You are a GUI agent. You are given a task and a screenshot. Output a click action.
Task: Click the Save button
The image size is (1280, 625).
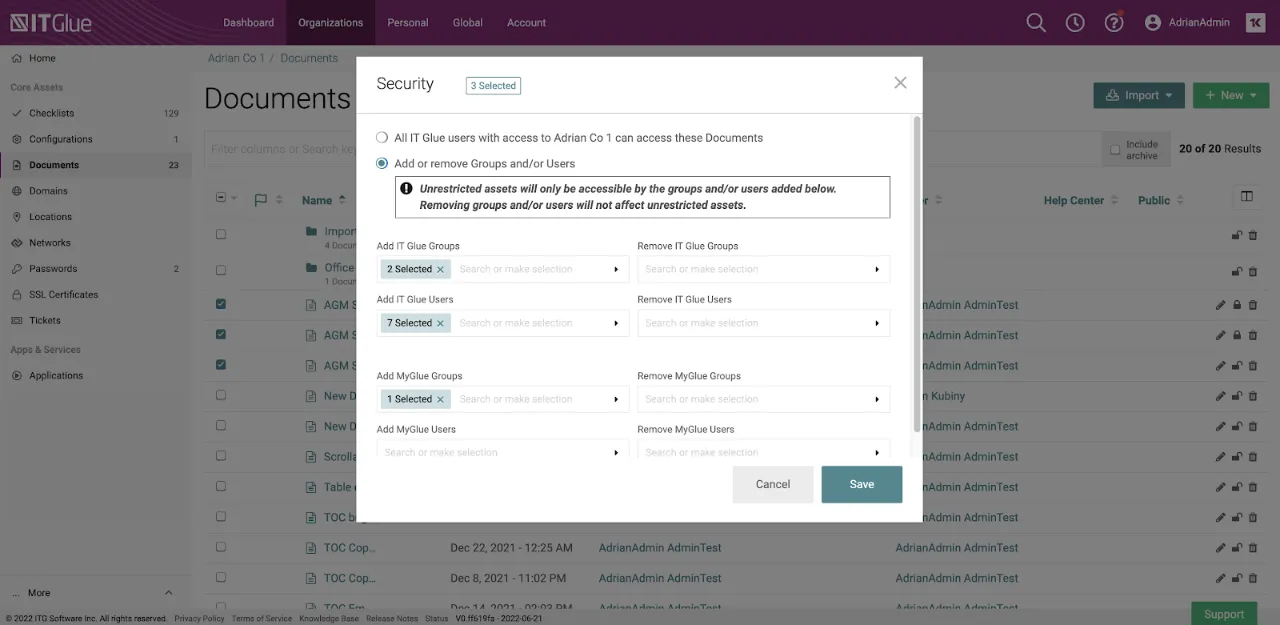click(x=861, y=484)
